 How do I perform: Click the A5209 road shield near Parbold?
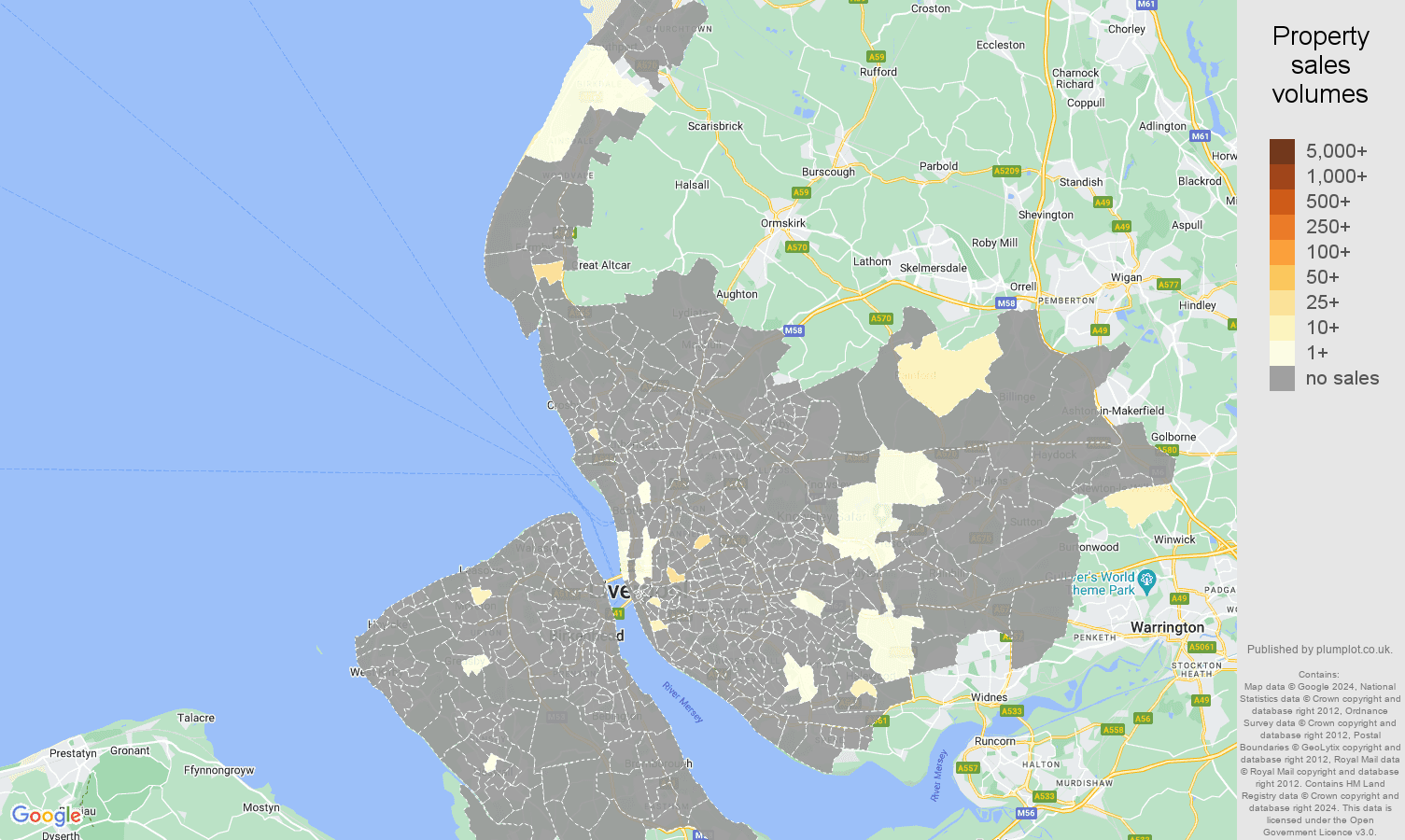(1006, 171)
